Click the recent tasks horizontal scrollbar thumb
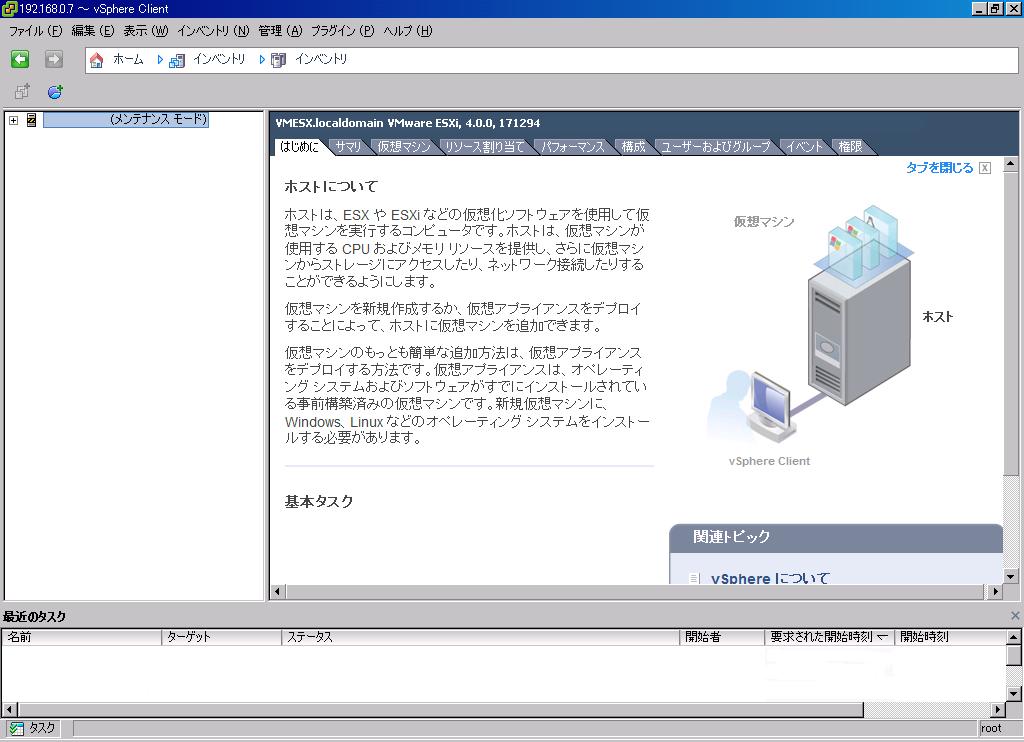Screen dimensions: 1024x742 pos(441,709)
